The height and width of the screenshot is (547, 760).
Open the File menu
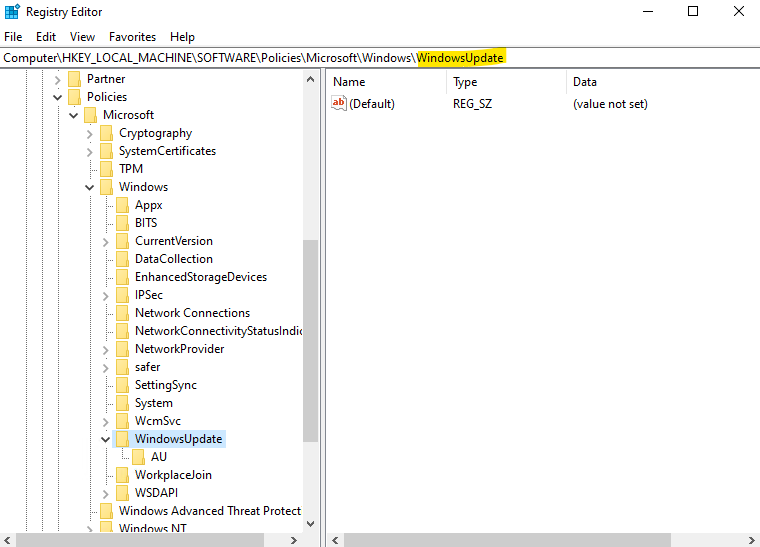(x=13, y=37)
